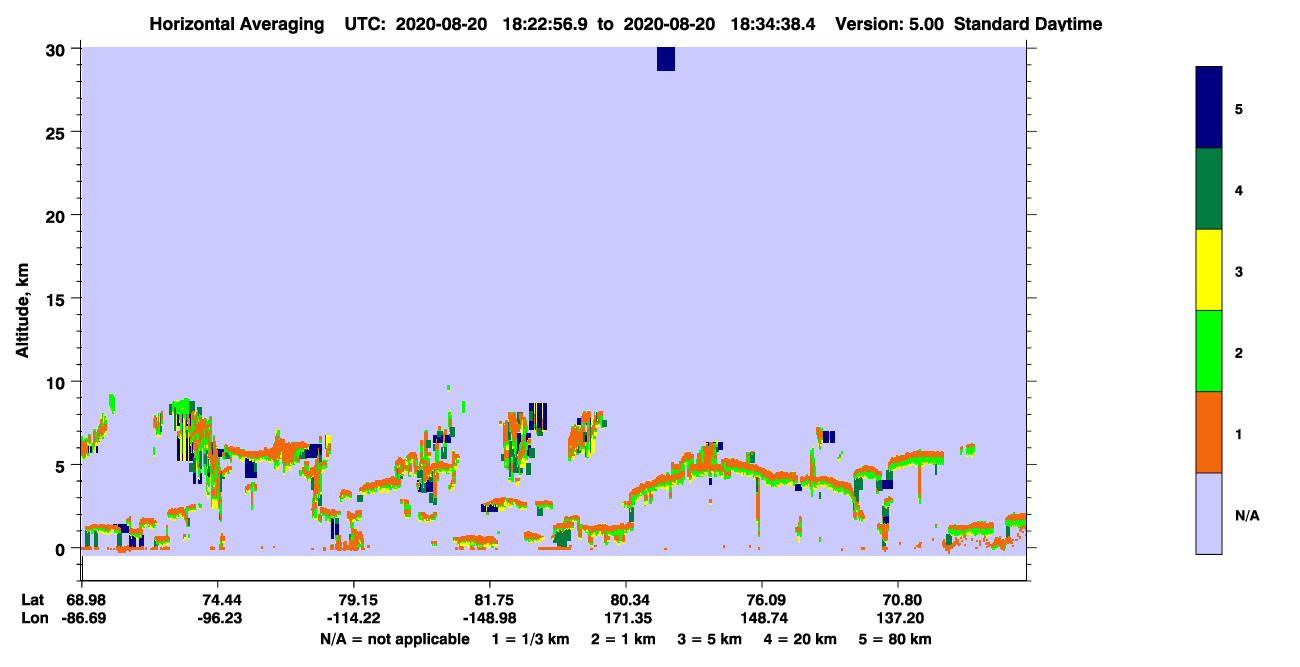This screenshot has width=1300, height=667.
Task: Click the 'Standard Daytime' text in the title
Action: coord(1028,24)
